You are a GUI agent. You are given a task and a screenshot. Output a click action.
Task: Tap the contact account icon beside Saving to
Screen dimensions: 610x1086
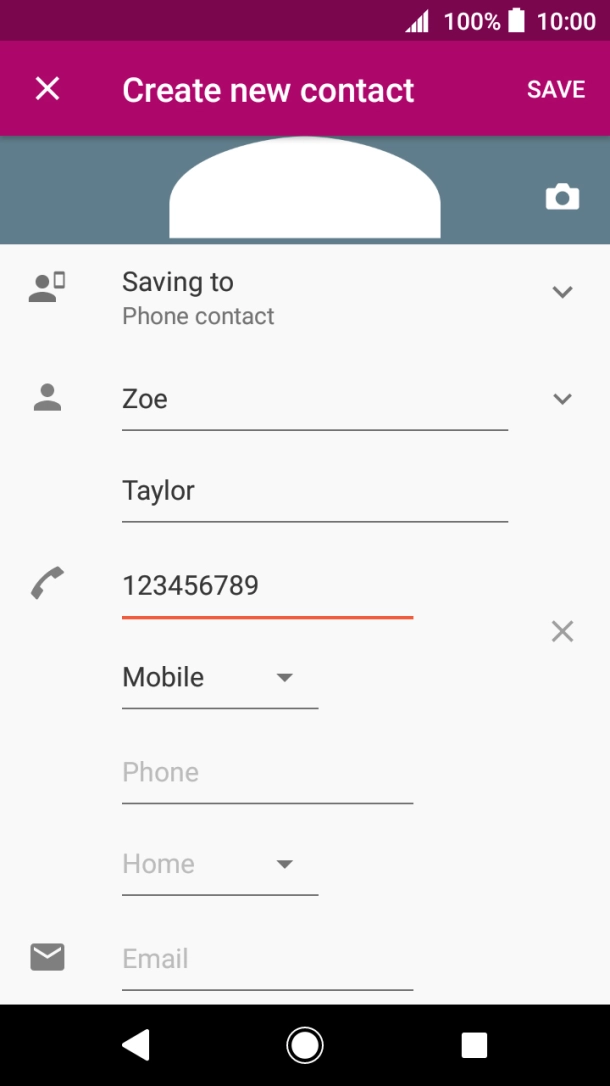pyautogui.click(x=47, y=288)
